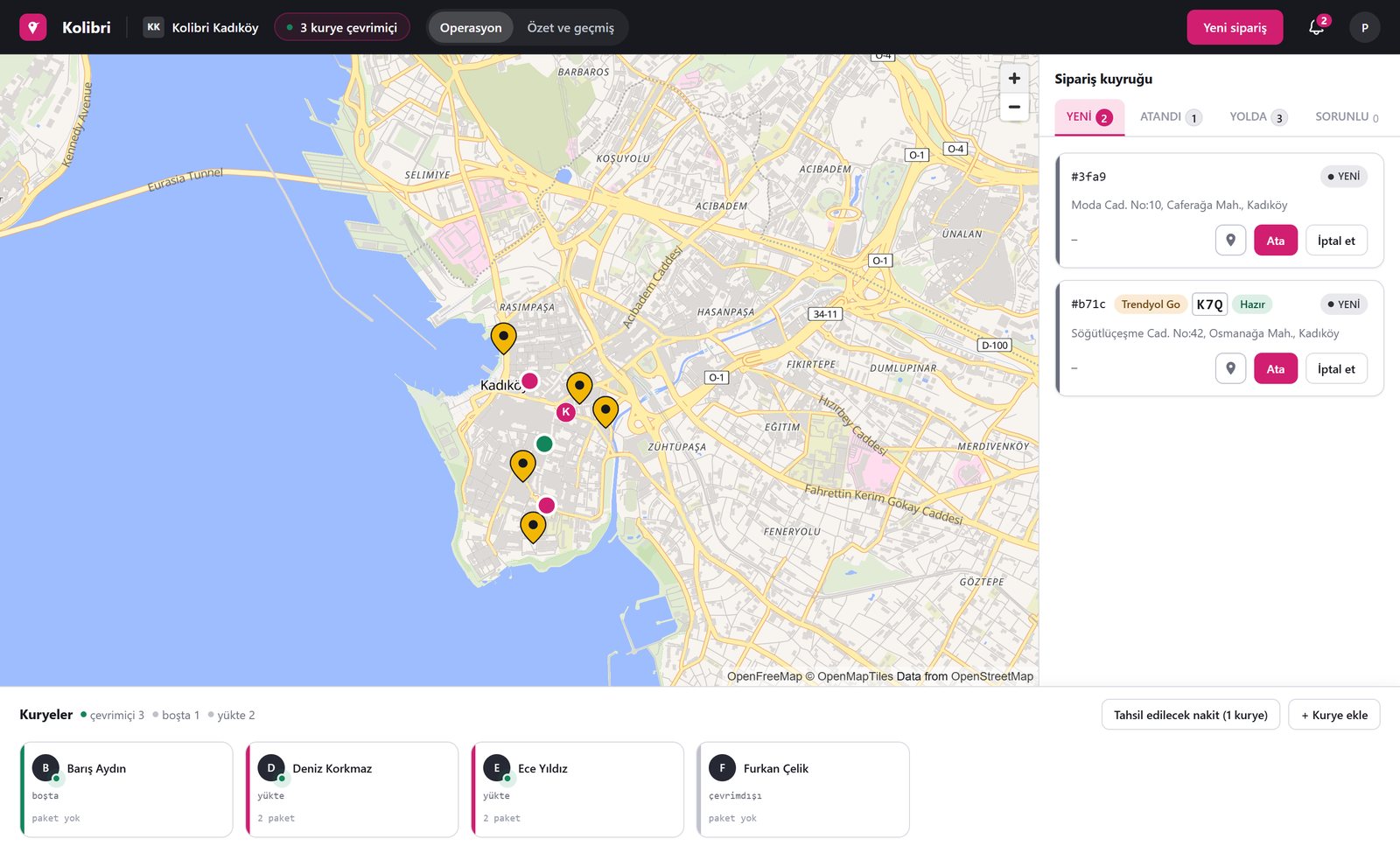The height and width of the screenshot is (846, 1400).
Task: Zoom out the map with minus button
Action: pos(1014,107)
